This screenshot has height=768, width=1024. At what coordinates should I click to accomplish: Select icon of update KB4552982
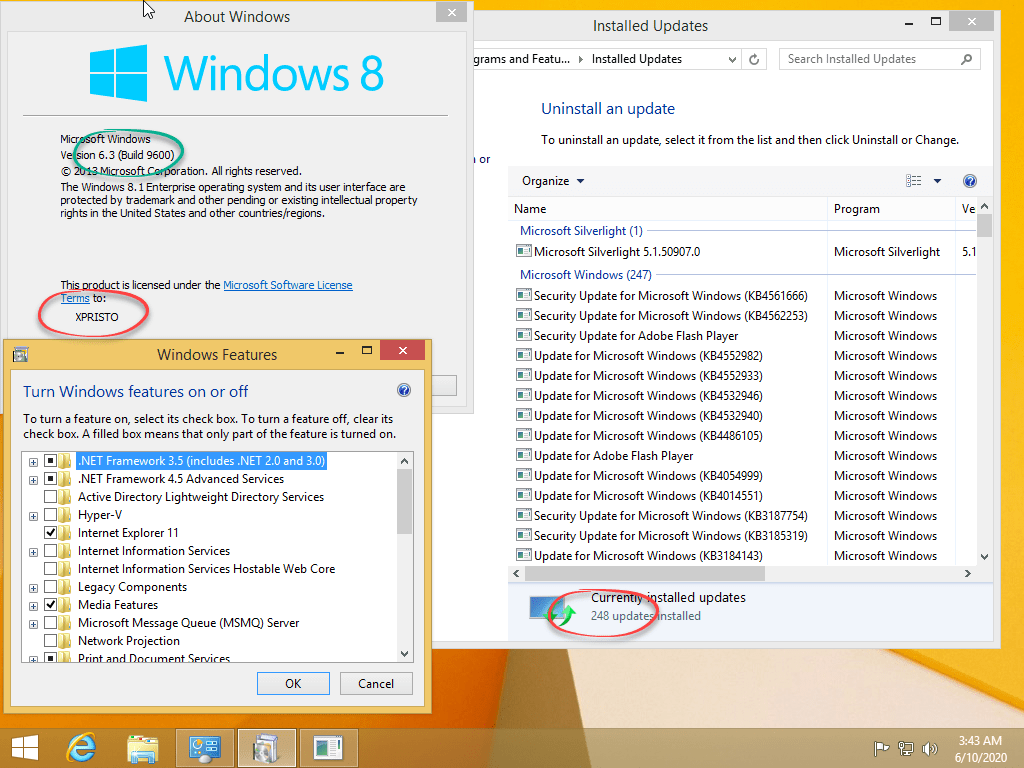pos(523,355)
